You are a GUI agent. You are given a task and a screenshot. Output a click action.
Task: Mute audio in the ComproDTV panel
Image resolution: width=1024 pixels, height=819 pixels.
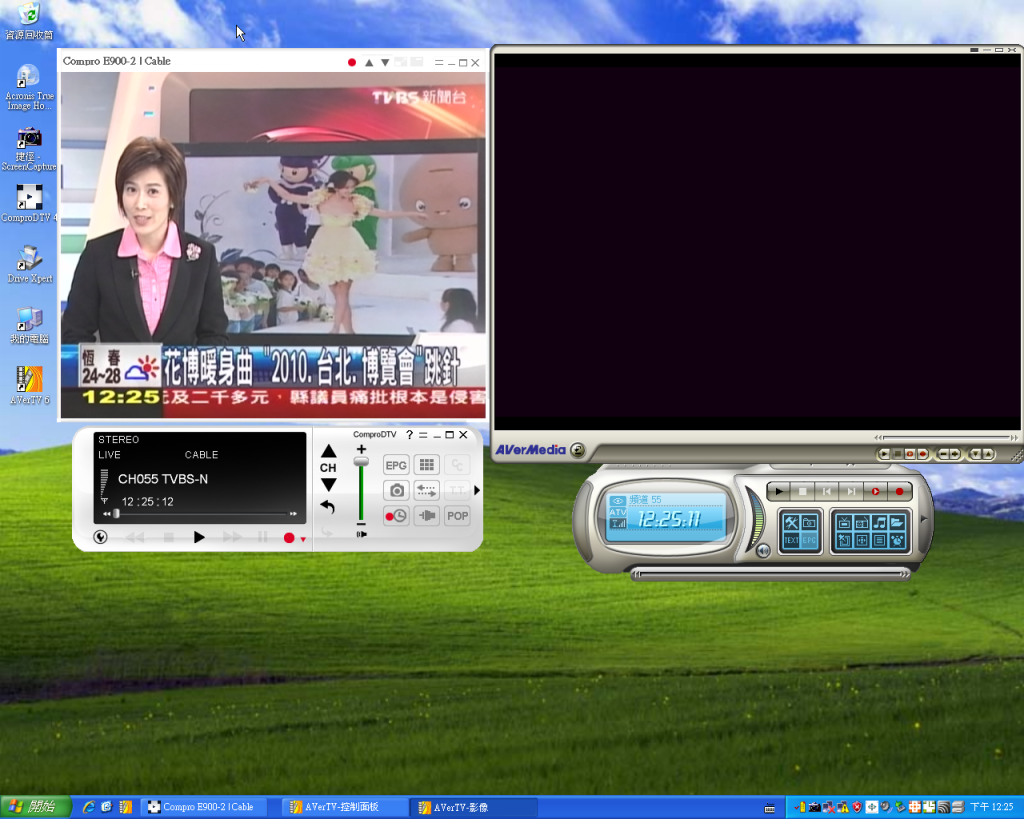[361, 534]
